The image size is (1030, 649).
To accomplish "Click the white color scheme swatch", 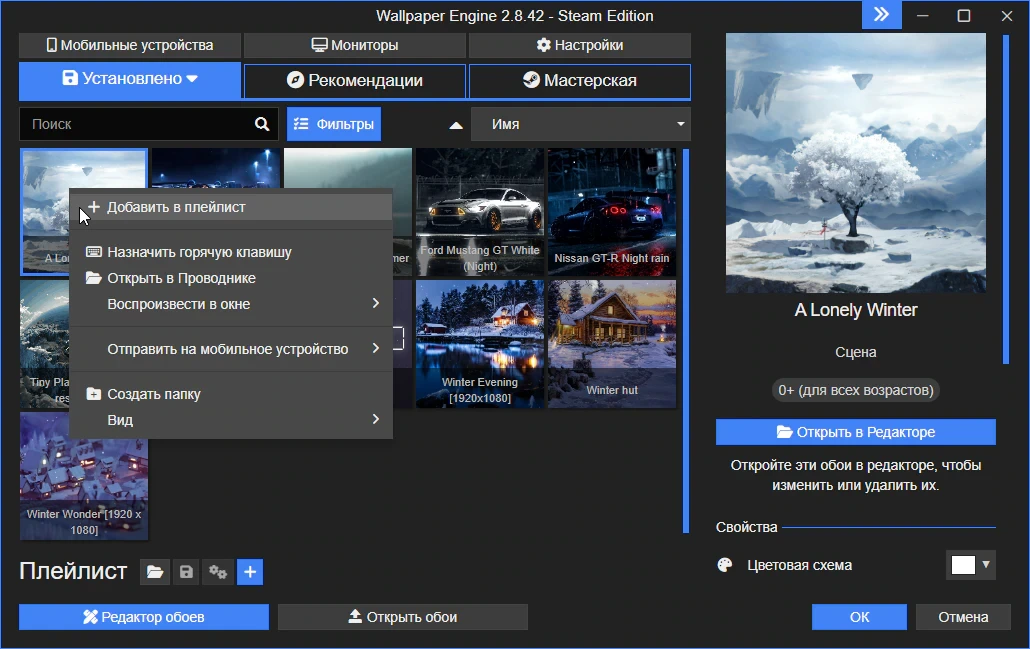I will coord(963,565).
